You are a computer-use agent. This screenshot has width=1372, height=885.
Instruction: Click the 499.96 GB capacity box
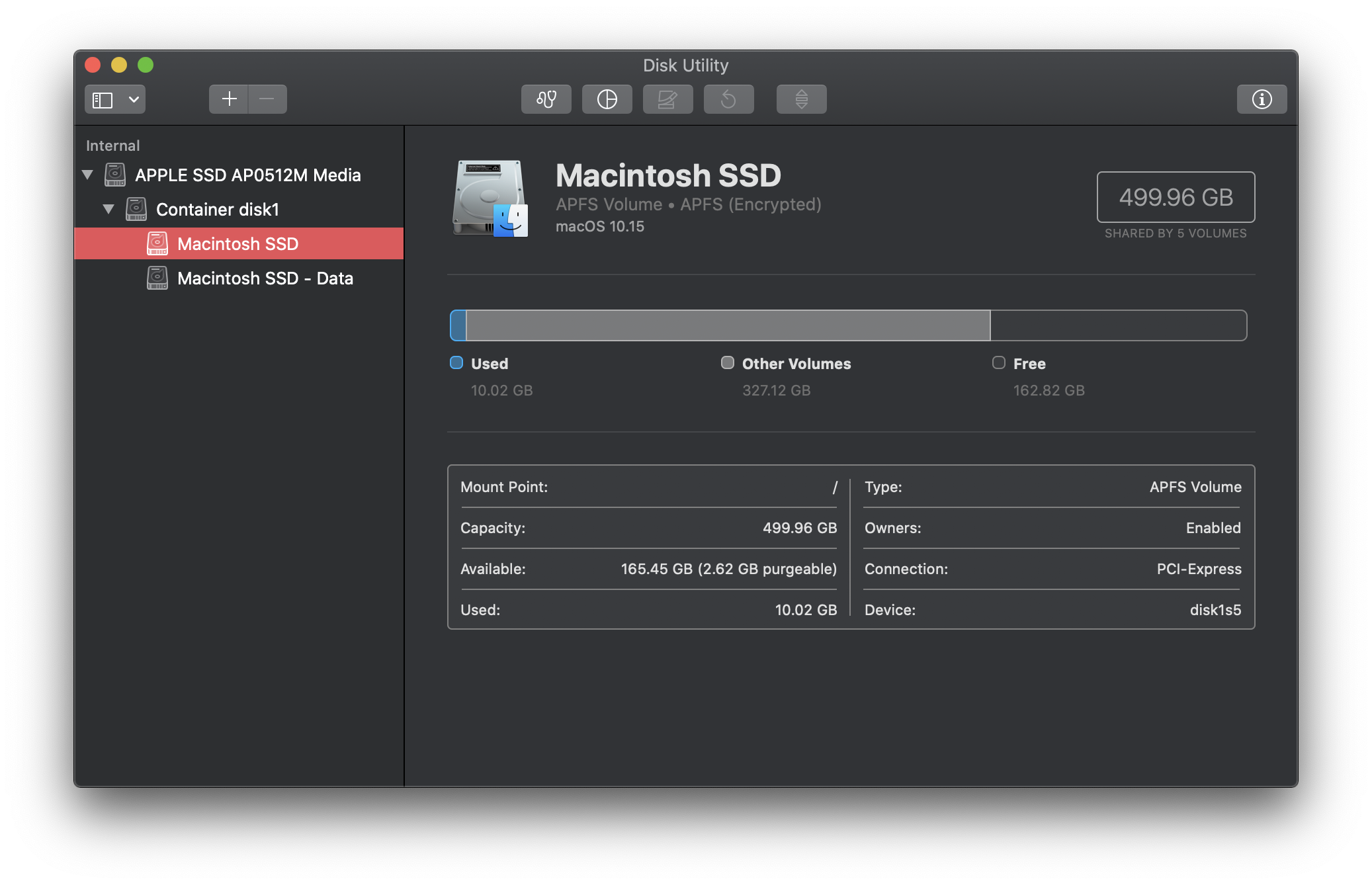1176,197
